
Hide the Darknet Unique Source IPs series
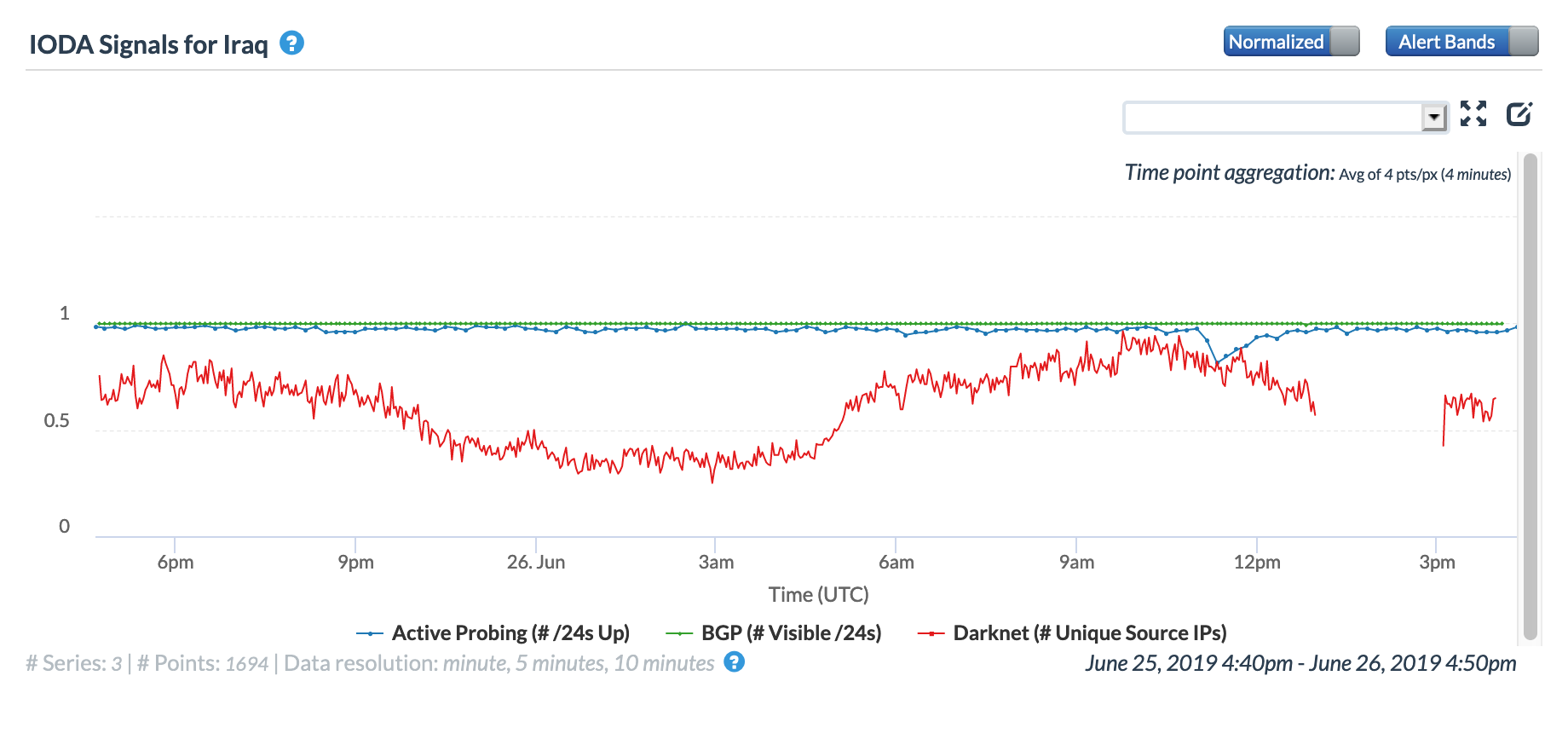(1089, 633)
